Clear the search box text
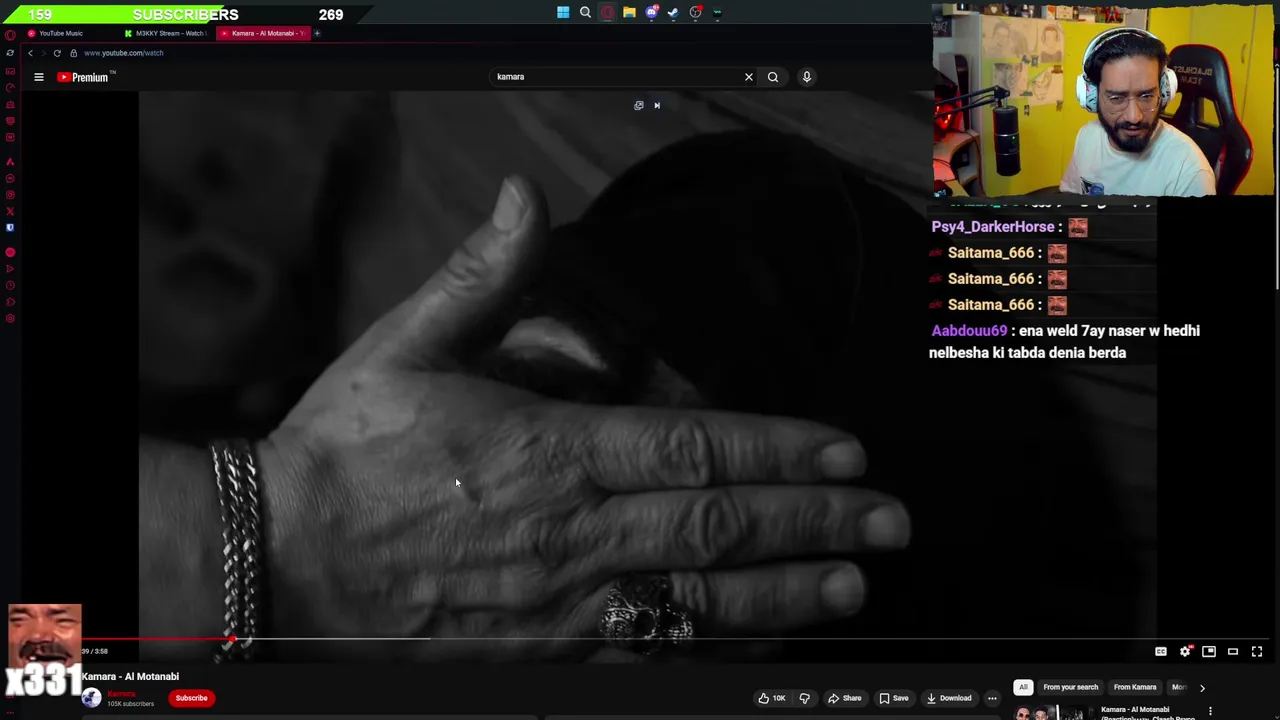1280x720 pixels. pos(749,77)
